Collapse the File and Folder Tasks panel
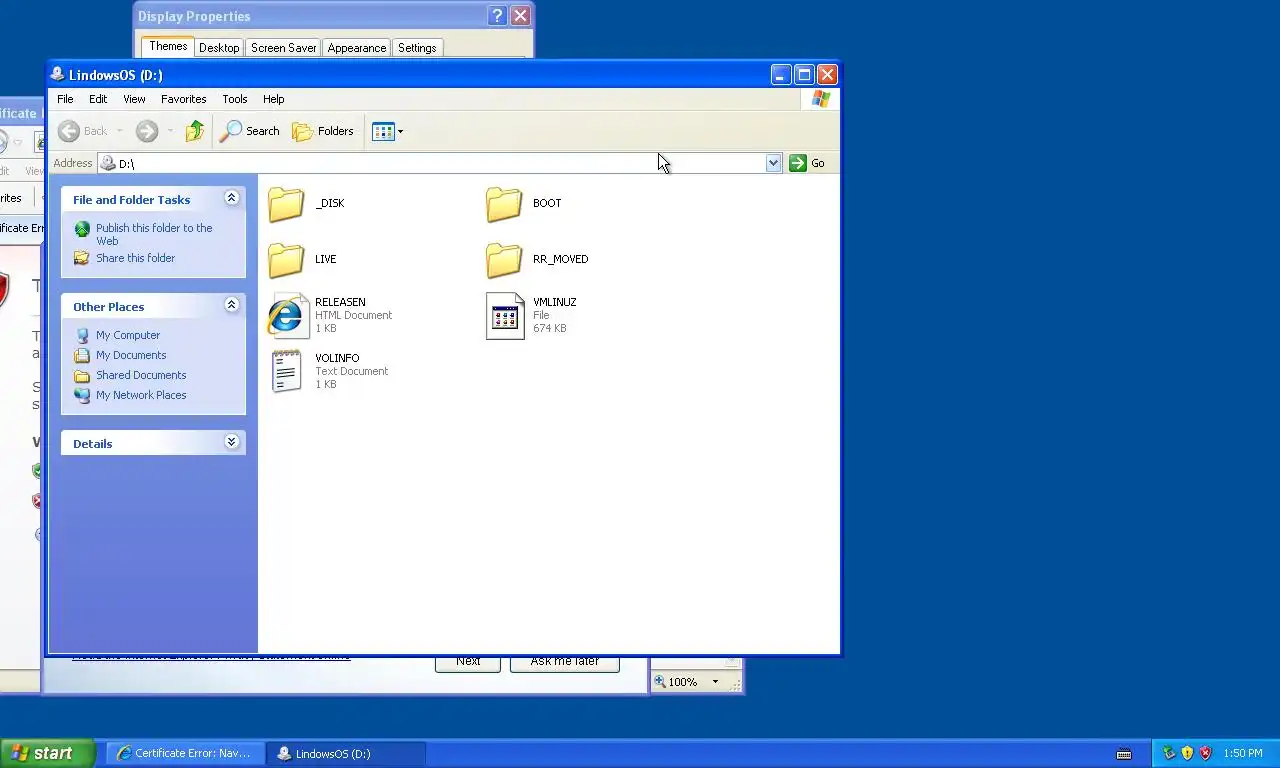The image size is (1280, 768). point(231,198)
